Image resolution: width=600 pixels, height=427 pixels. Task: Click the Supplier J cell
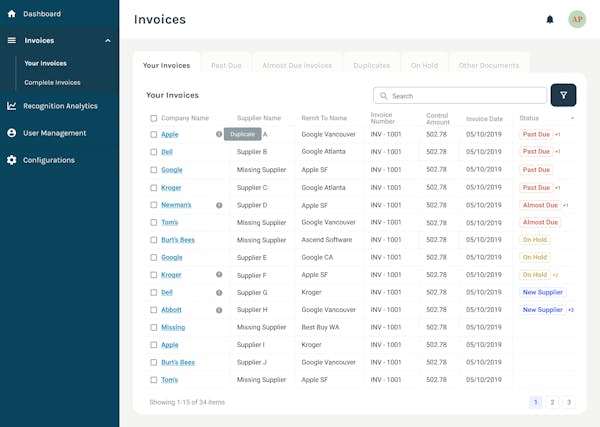point(252,362)
